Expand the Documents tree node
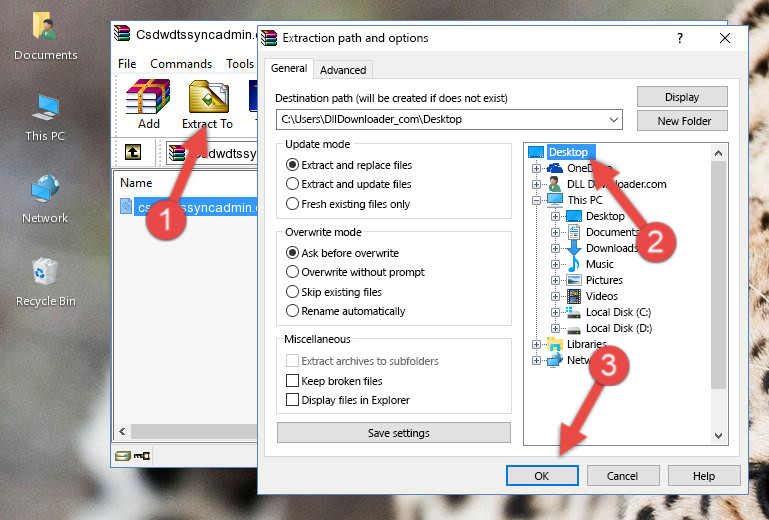Image resolution: width=769 pixels, height=520 pixels. [x=555, y=233]
